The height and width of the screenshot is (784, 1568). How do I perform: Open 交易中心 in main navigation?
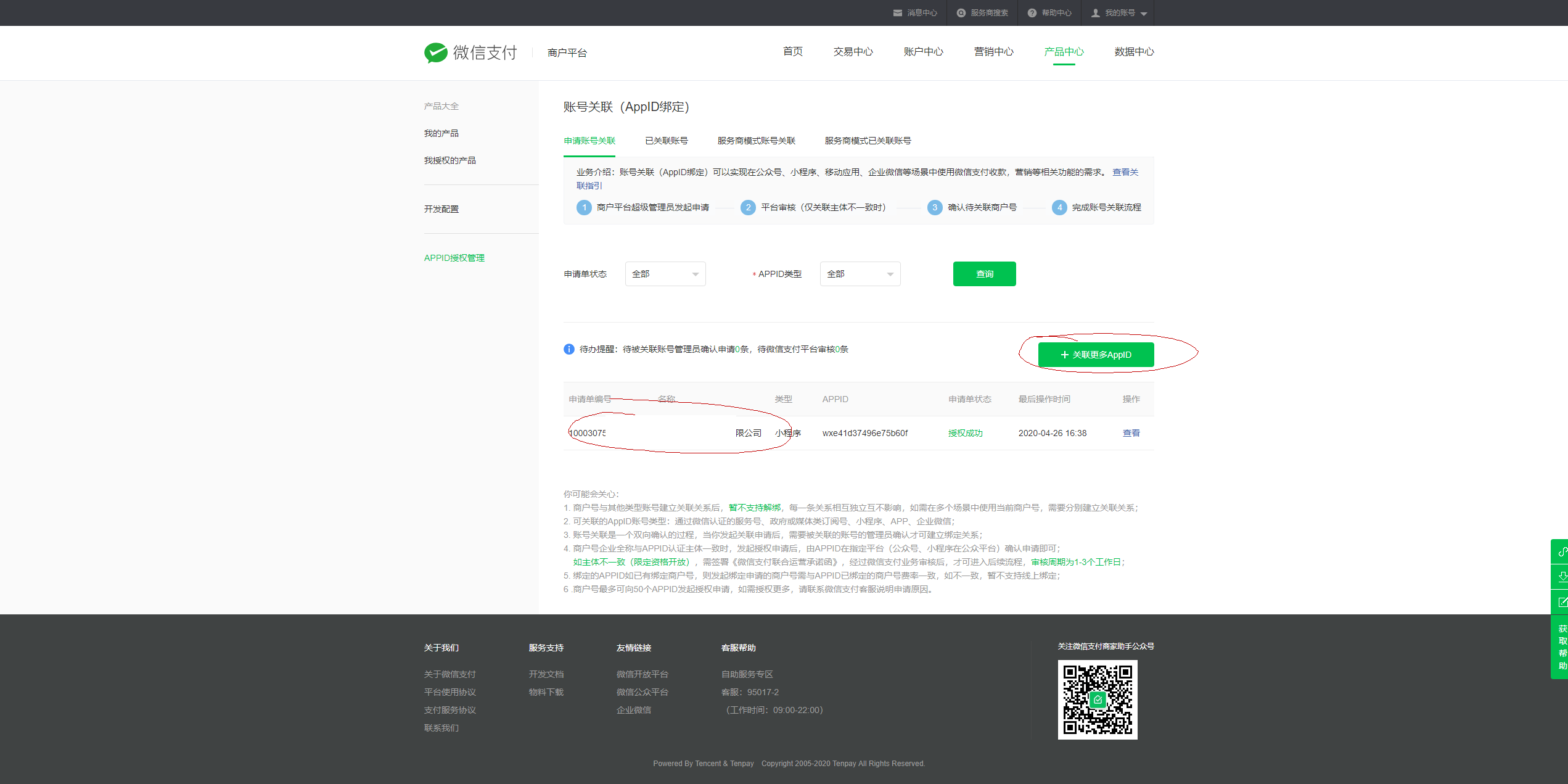tap(853, 52)
